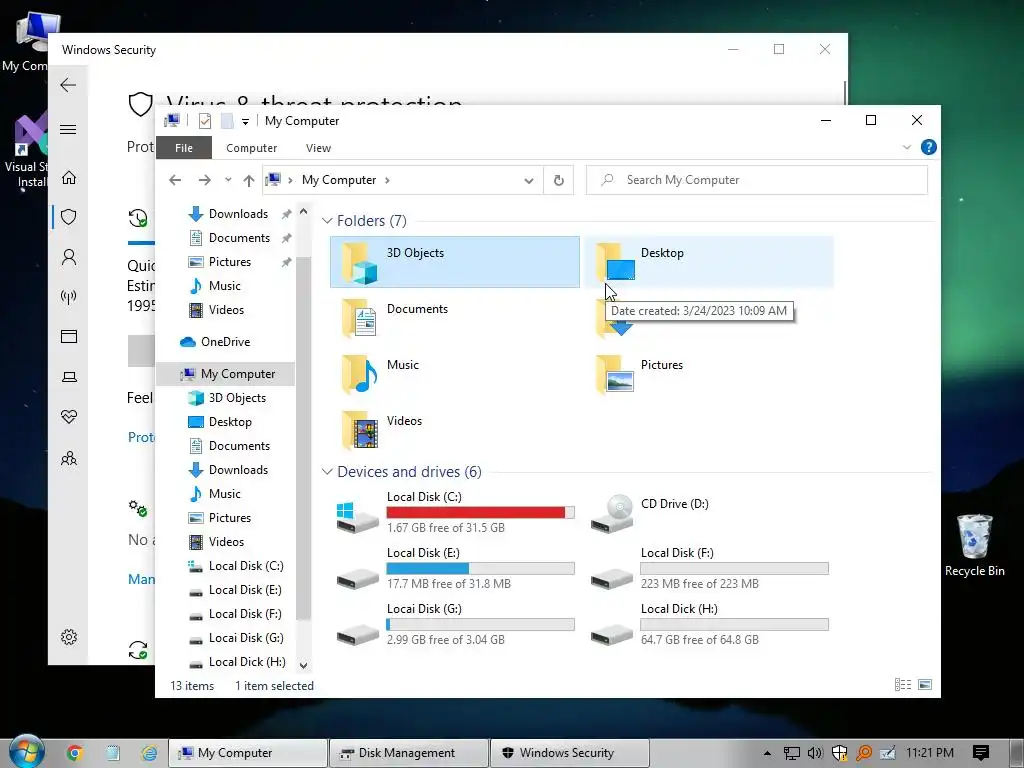1024x768 pixels.
Task: Open the Music folder in main pane
Action: point(455,374)
